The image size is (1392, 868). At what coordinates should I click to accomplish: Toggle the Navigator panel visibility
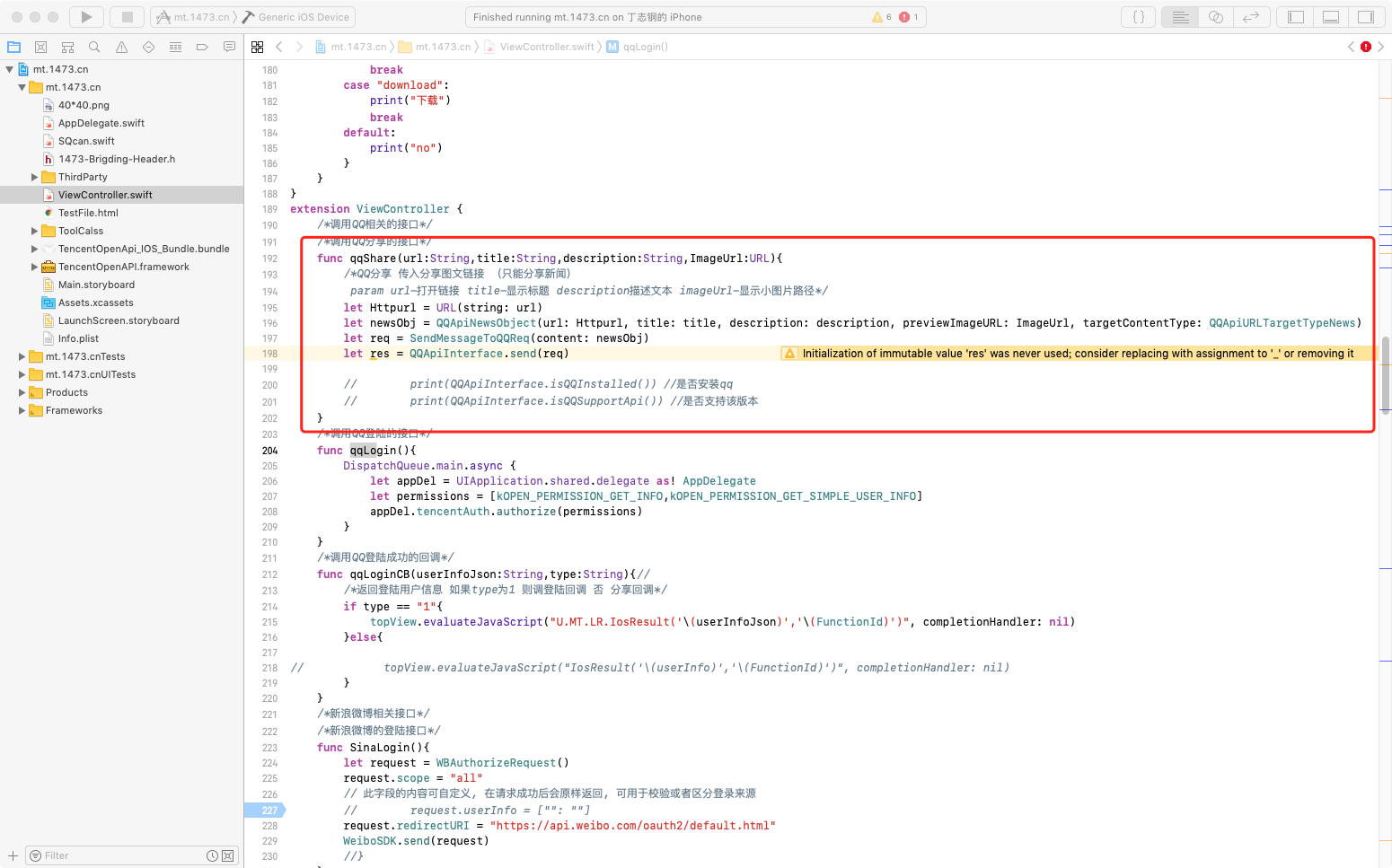(x=1296, y=16)
